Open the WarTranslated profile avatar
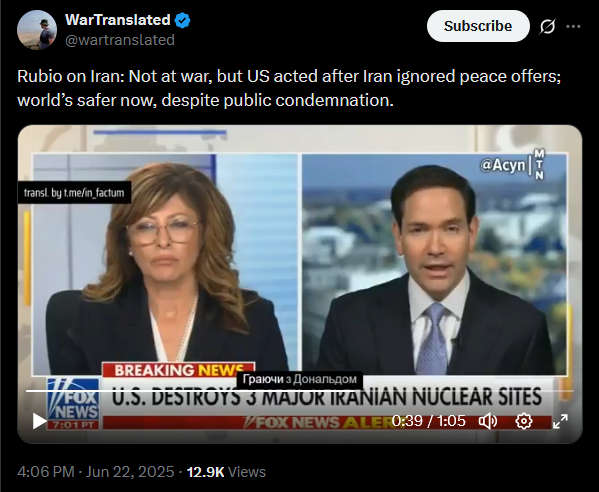 (x=37, y=30)
